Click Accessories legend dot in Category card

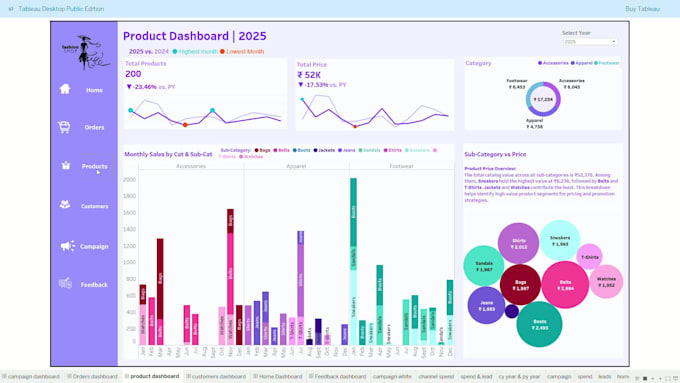(x=540, y=63)
